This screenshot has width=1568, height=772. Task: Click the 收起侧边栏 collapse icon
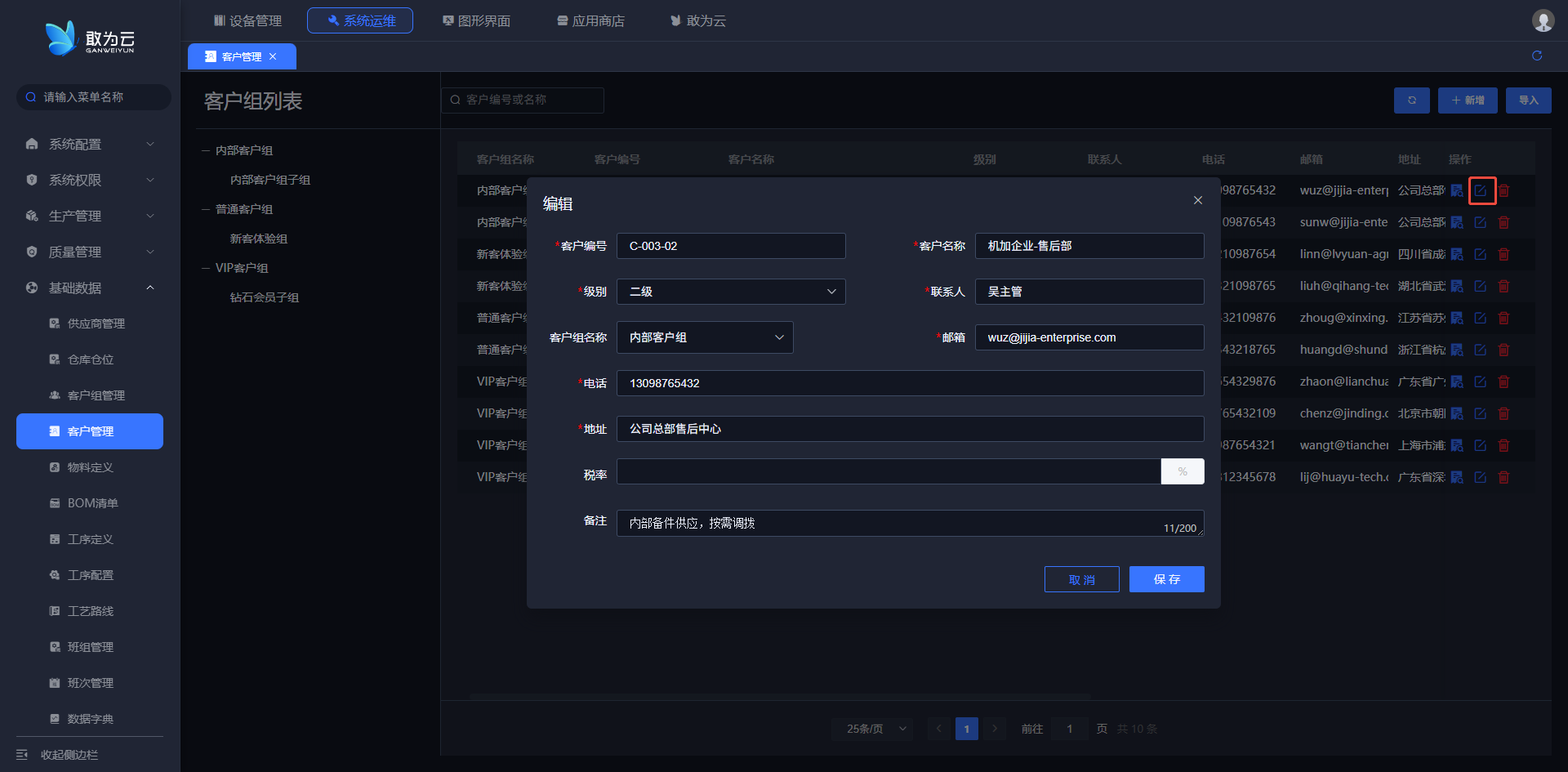pos(22,754)
